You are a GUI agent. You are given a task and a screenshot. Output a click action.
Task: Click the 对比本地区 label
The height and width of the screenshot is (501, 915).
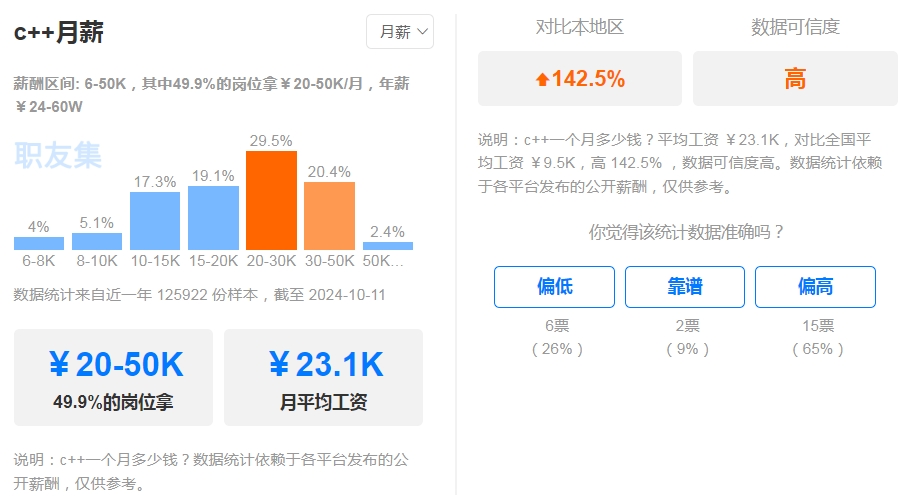coord(580,27)
